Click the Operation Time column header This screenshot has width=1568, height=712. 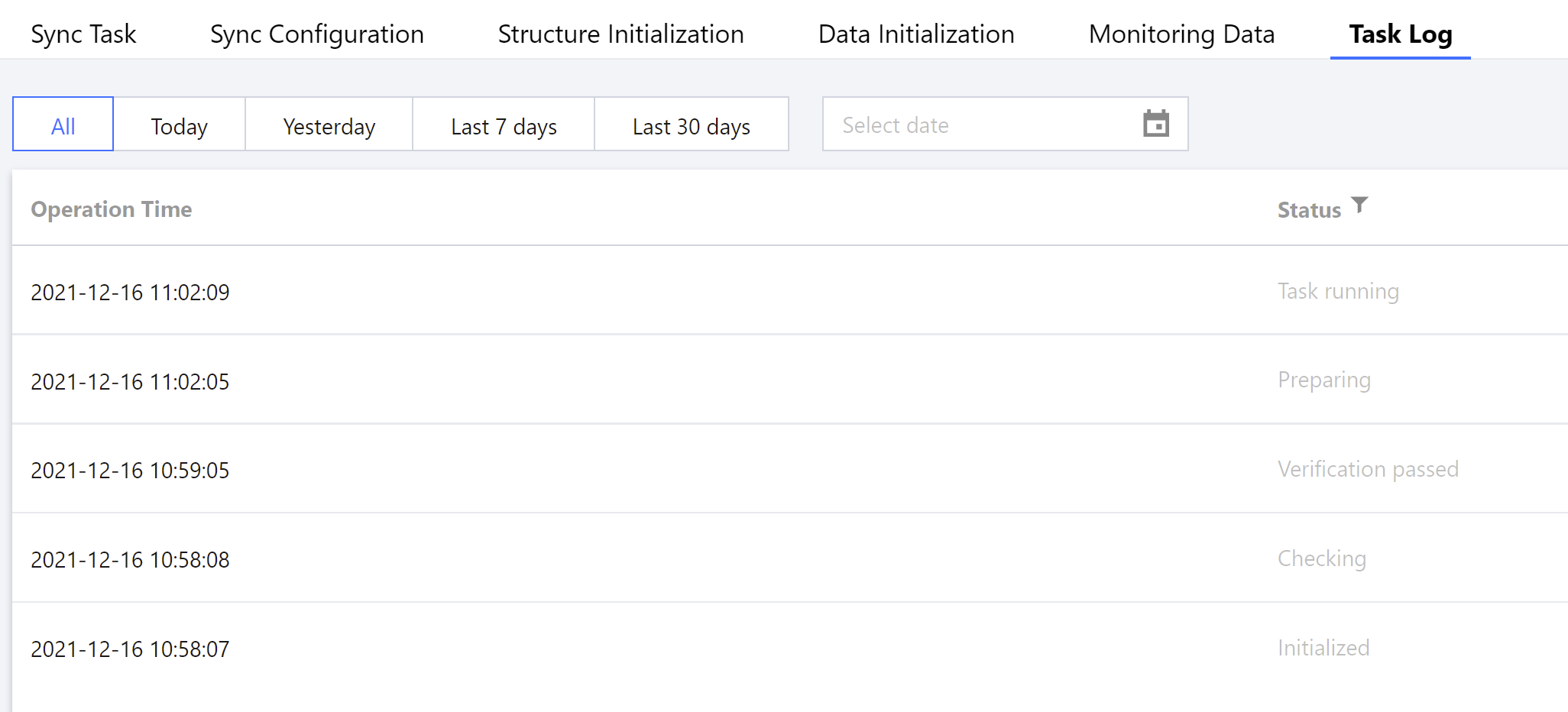tap(112, 209)
